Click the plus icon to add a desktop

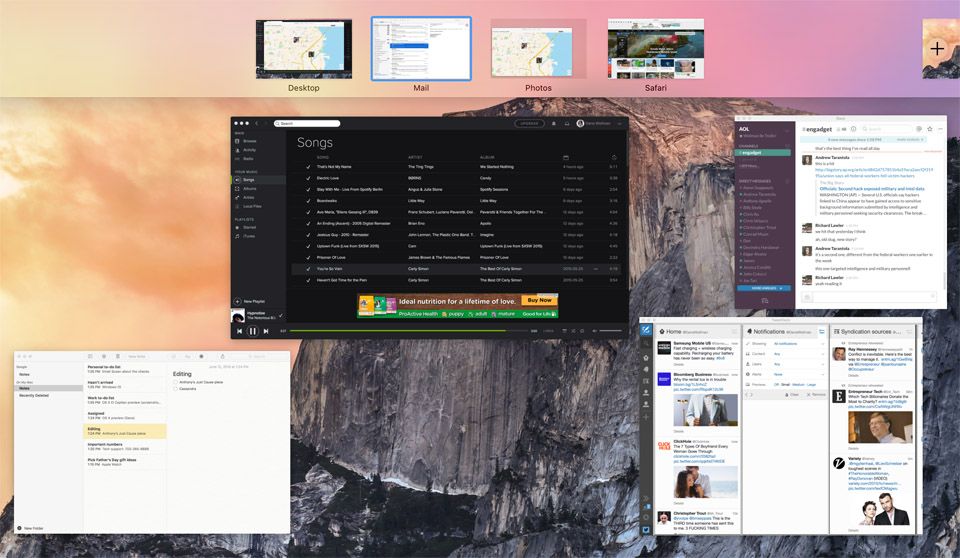[x=937, y=48]
